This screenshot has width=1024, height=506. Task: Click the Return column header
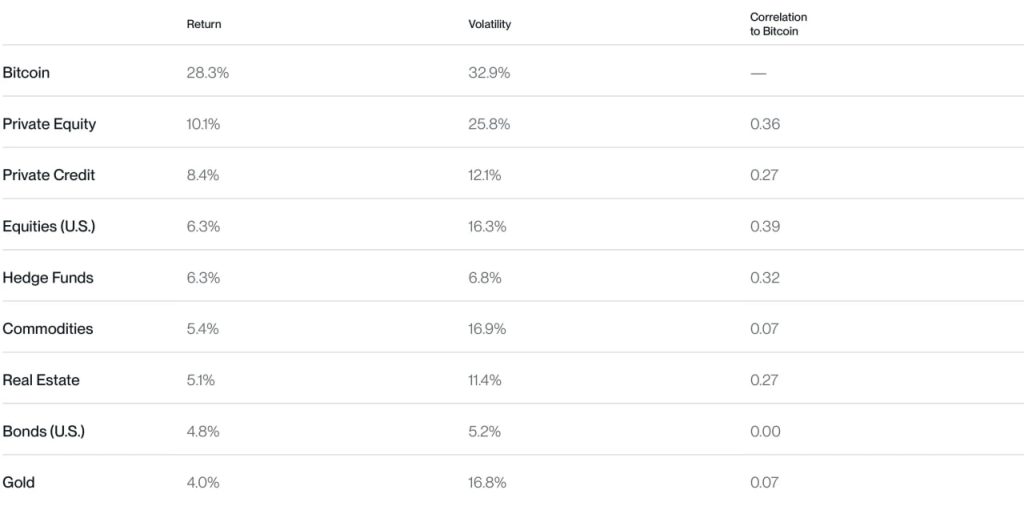click(204, 24)
